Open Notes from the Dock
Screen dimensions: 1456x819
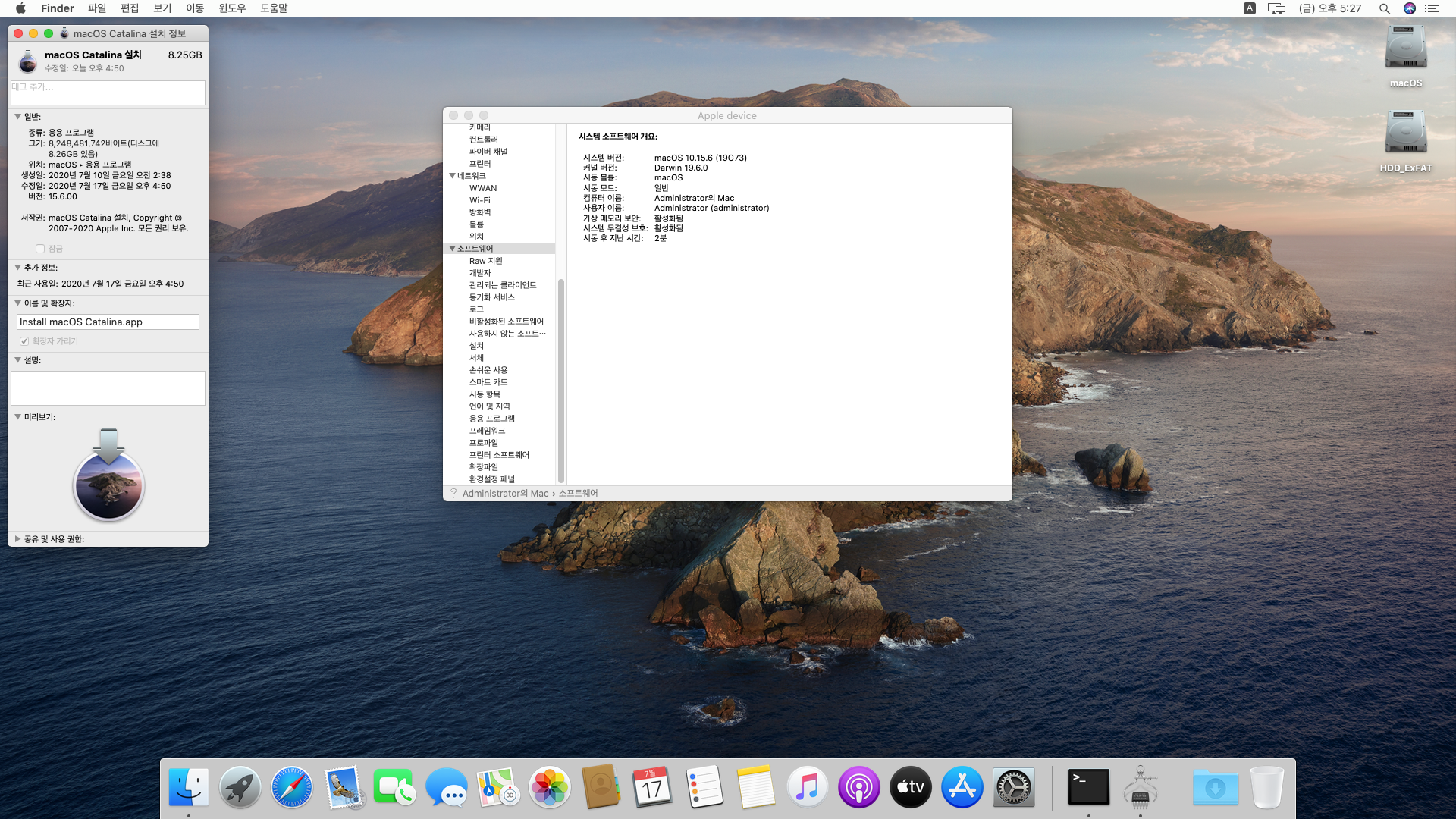[755, 787]
